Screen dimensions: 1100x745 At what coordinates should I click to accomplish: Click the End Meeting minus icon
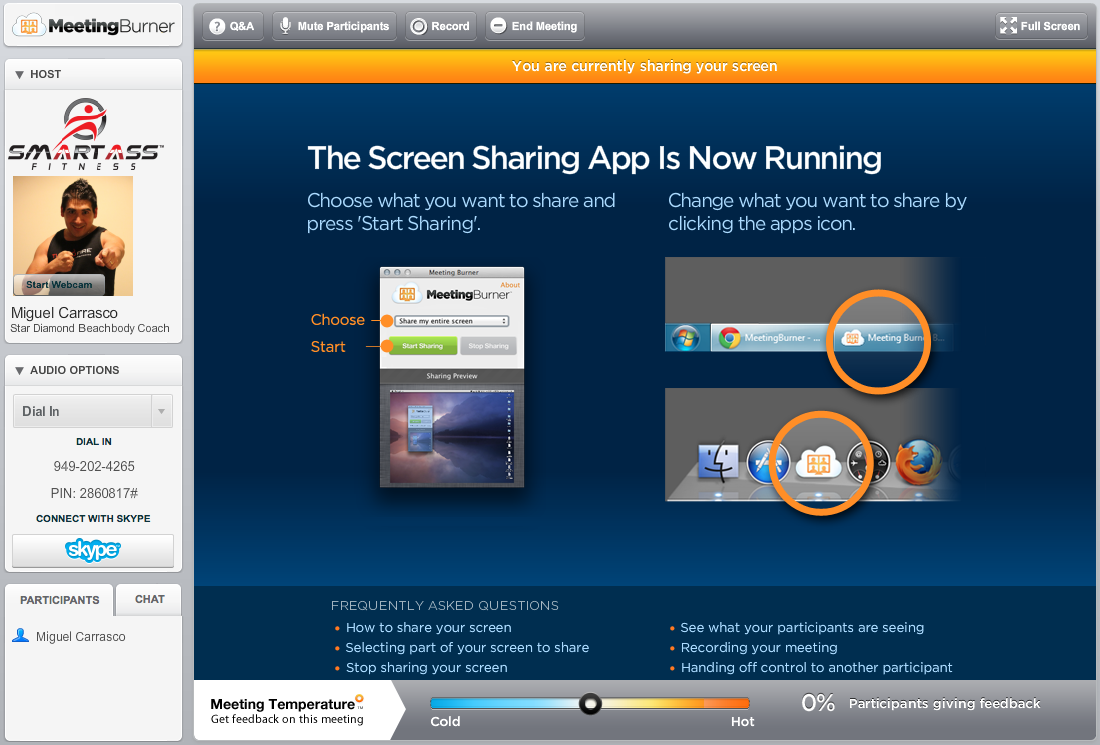[498, 26]
